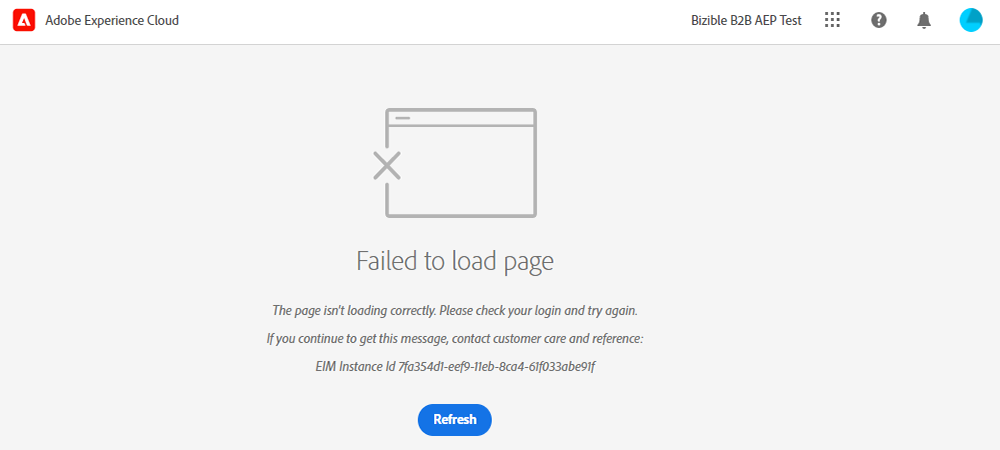The height and width of the screenshot is (450, 1000).
Task: Click the "Failed to load page" heading
Action: click(x=455, y=261)
